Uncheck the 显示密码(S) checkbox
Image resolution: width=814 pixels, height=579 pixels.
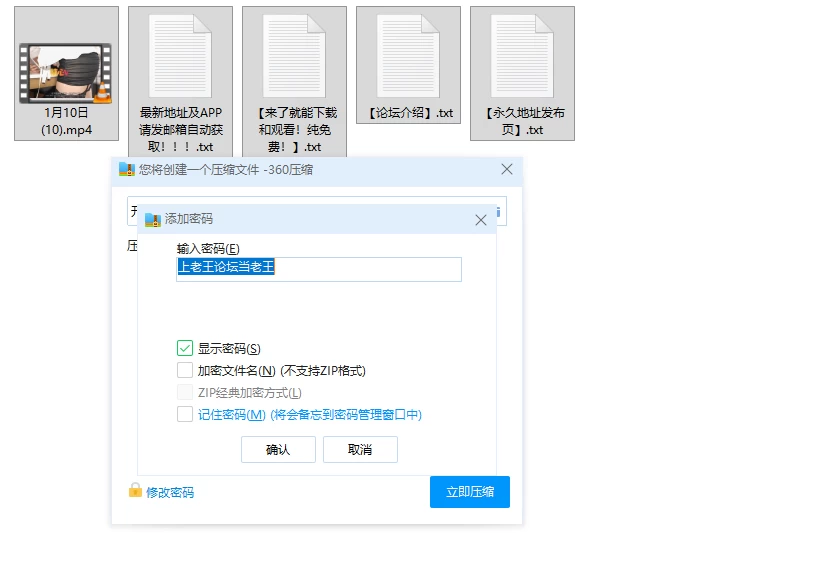coord(185,348)
